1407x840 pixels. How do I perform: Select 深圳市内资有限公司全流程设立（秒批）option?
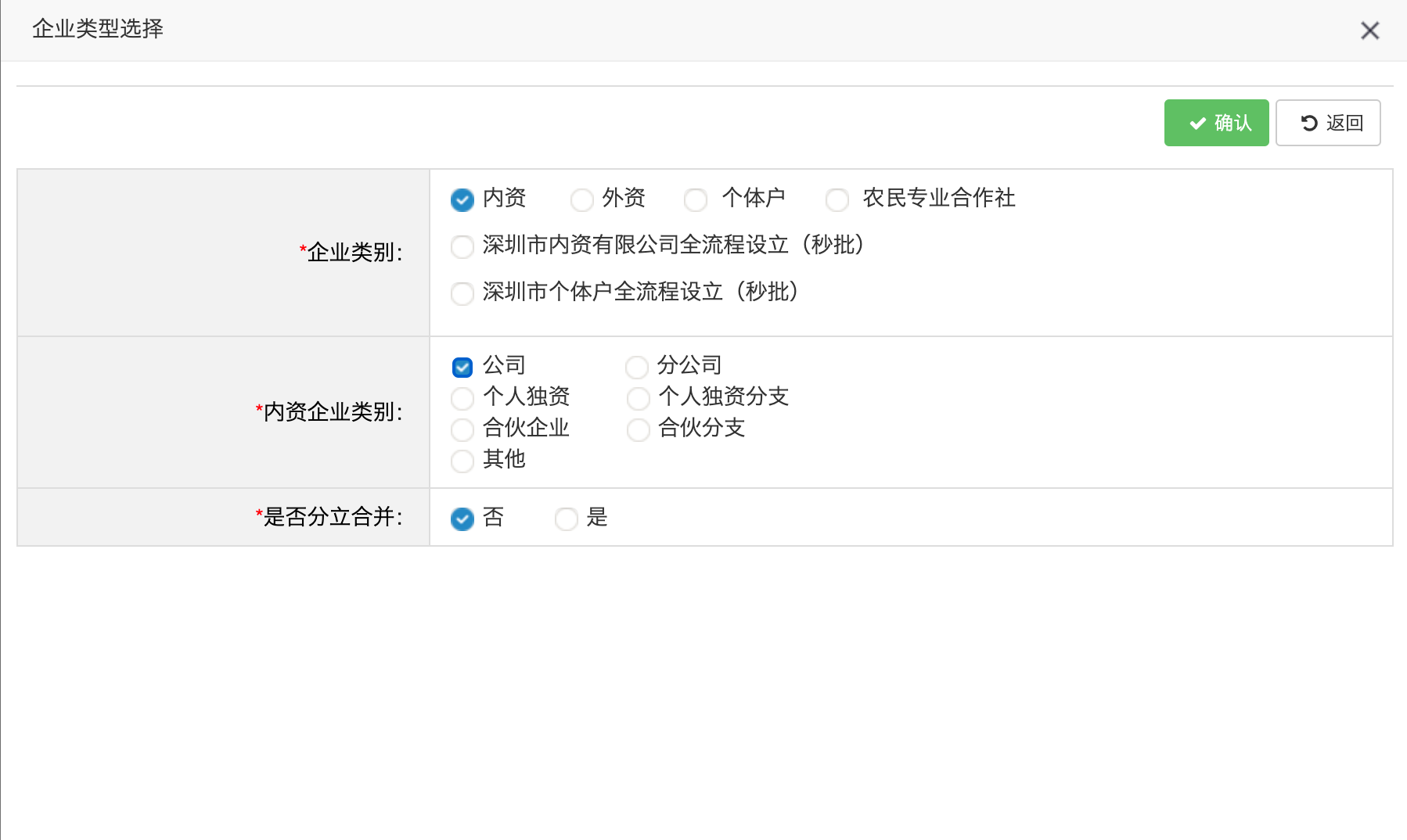(462, 247)
